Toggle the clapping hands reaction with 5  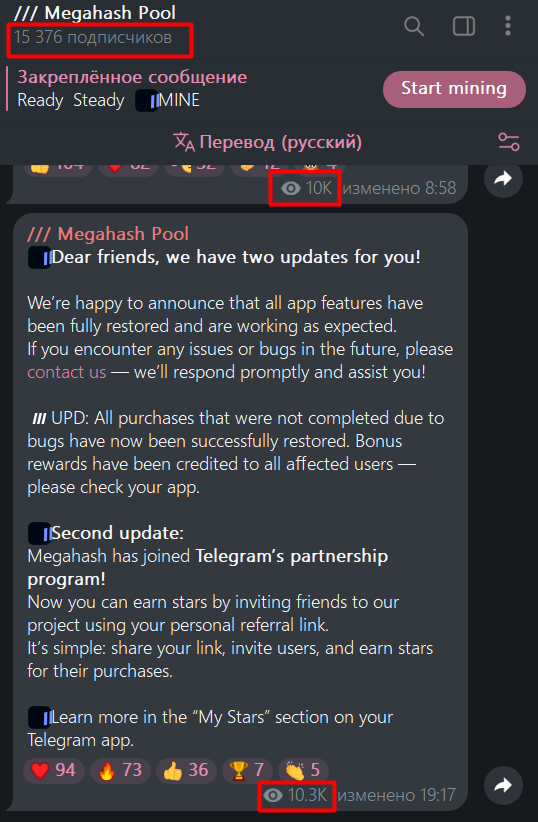(303, 770)
